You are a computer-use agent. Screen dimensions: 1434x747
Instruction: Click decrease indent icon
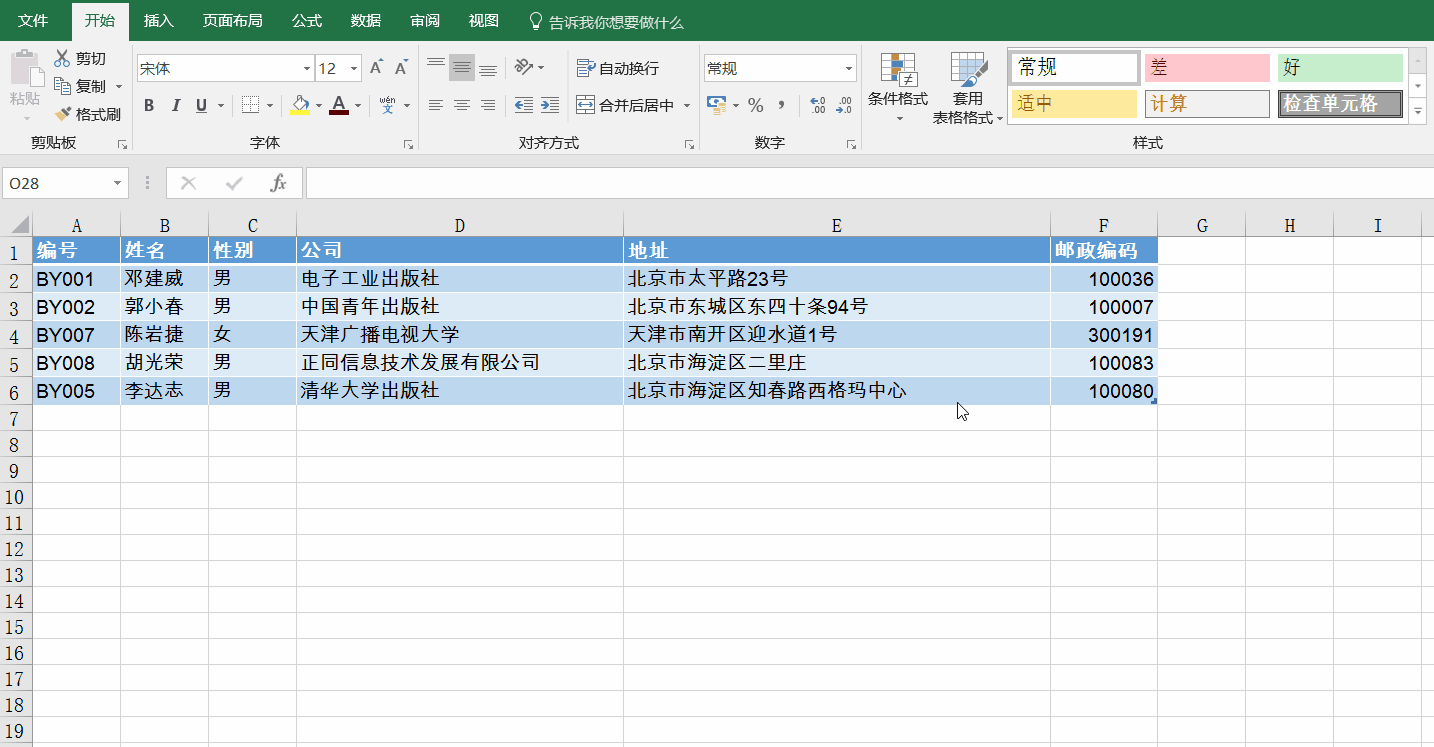pos(524,105)
